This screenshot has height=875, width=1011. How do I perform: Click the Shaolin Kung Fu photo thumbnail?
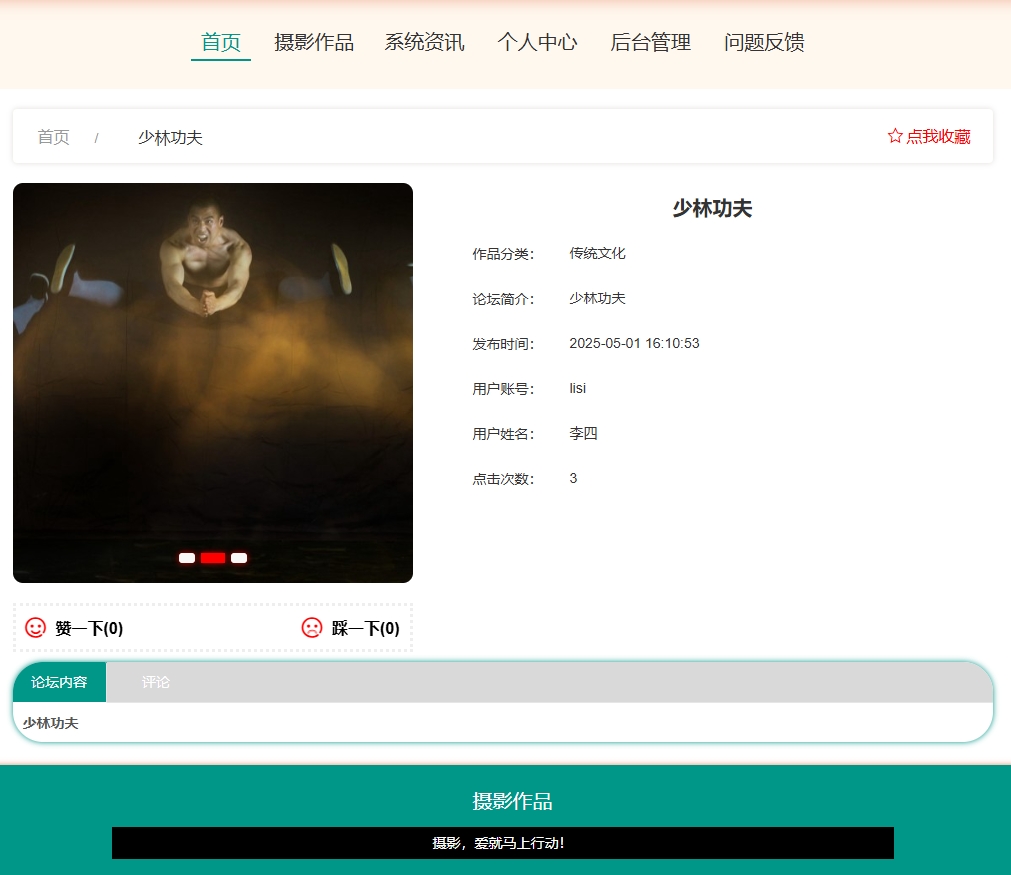click(212, 382)
